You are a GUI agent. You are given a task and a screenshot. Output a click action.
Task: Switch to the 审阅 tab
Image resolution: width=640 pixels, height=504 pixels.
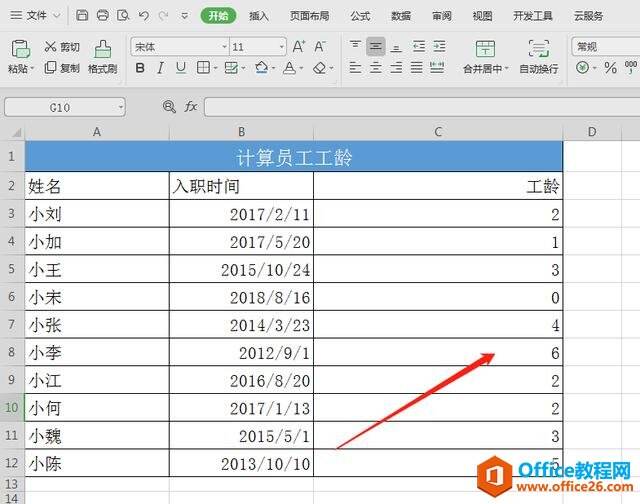tap(442, 16)
